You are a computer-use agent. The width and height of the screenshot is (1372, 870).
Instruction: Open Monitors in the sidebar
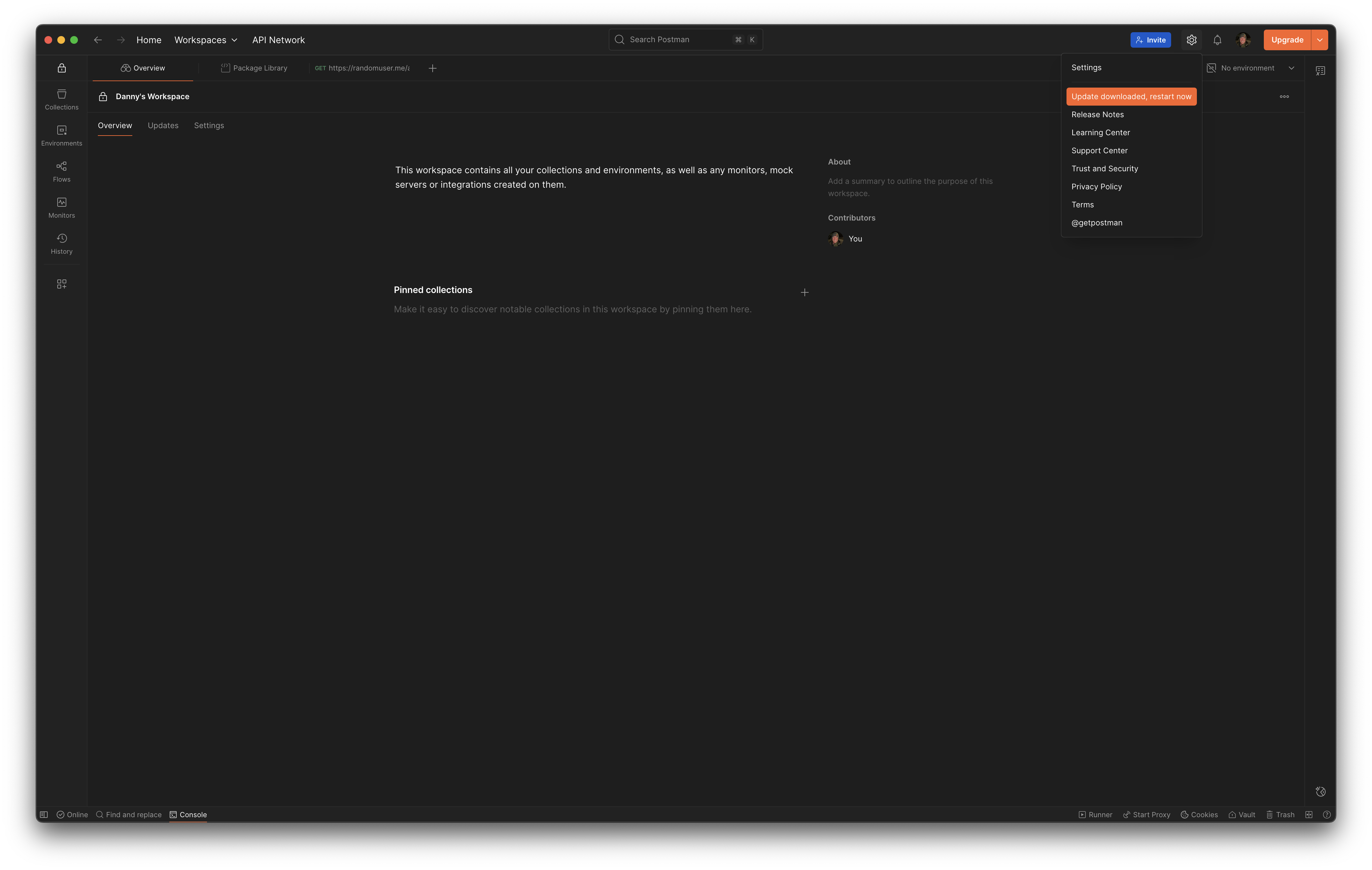[x=61, y=207]
